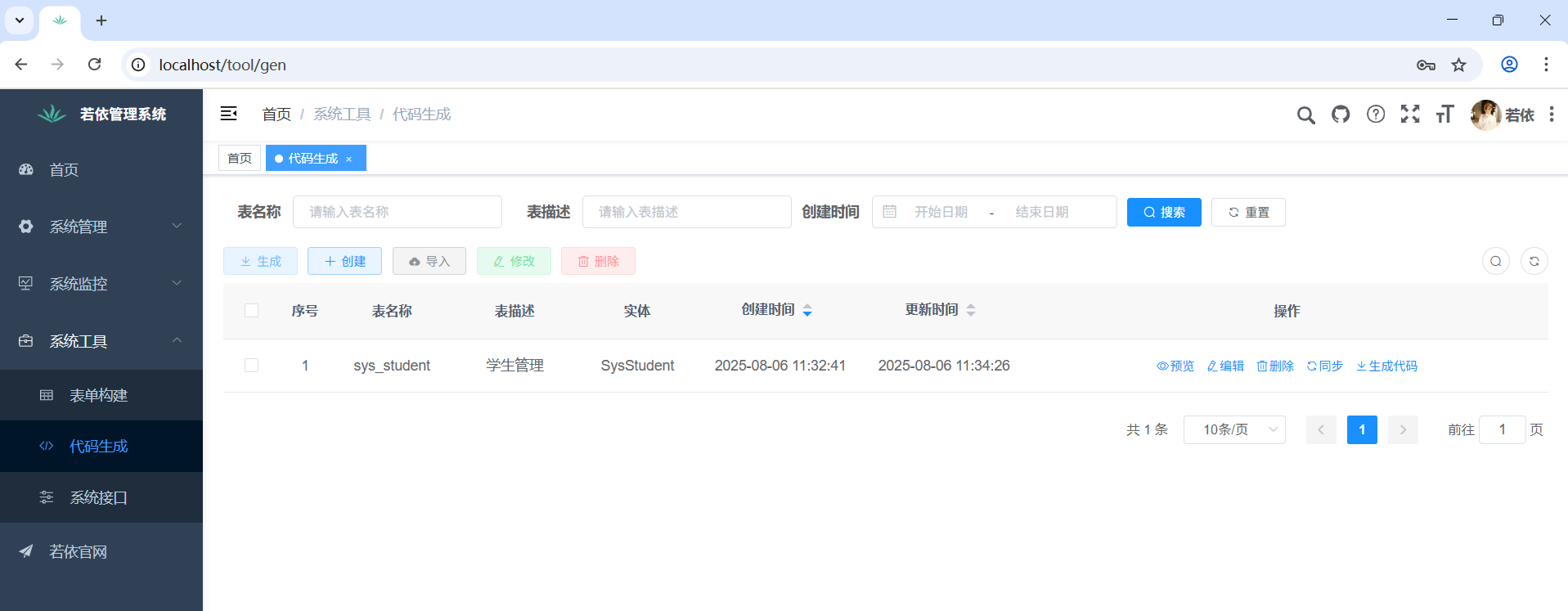Click the 首页 breadcrumb link

pos(276,115)
